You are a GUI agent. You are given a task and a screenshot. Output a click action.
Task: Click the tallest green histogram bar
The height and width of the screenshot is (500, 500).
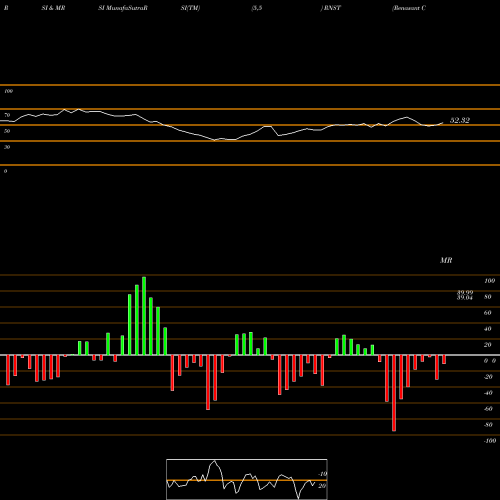tap(144, 316)
